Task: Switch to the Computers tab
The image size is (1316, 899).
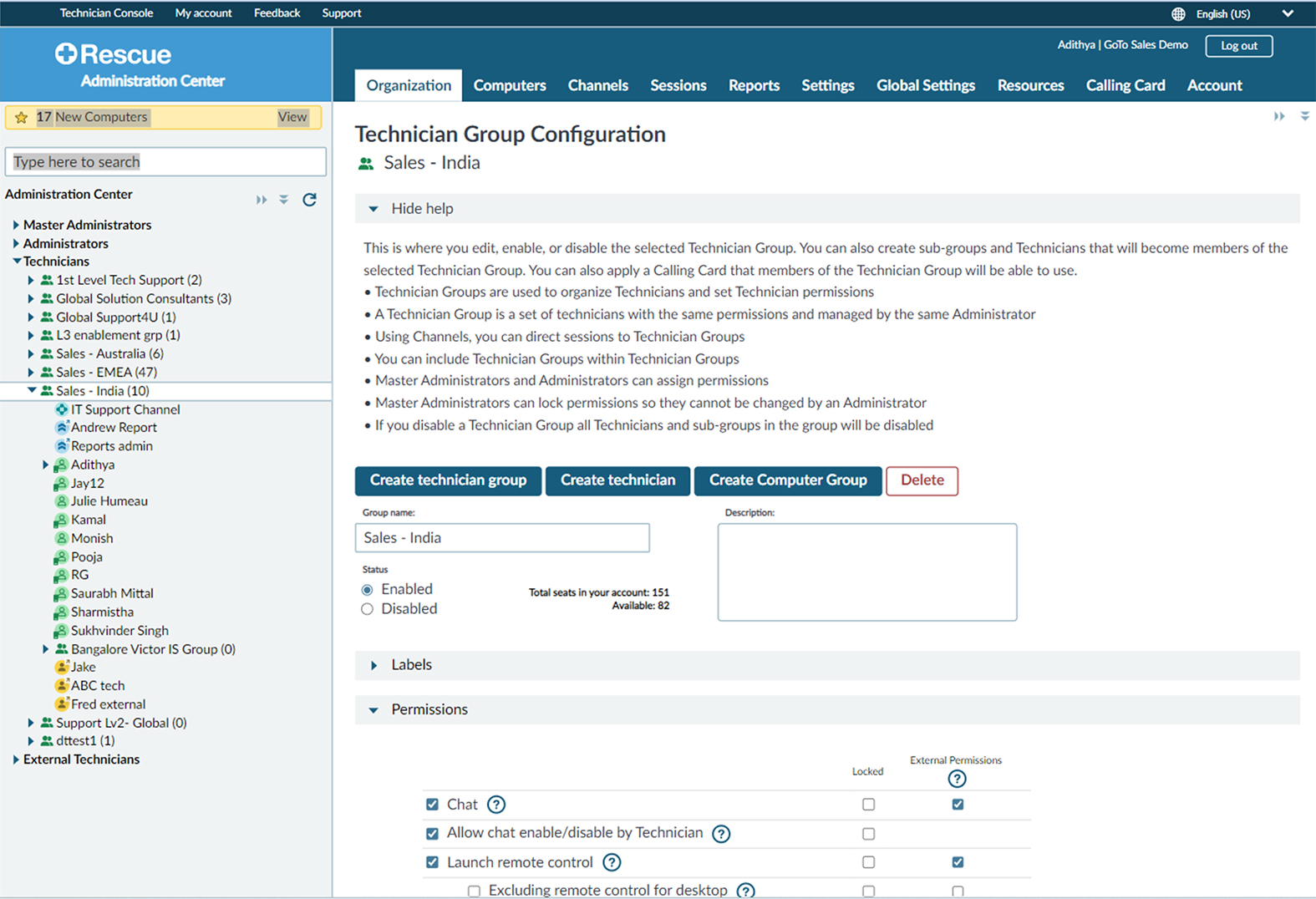Action: 510,85
